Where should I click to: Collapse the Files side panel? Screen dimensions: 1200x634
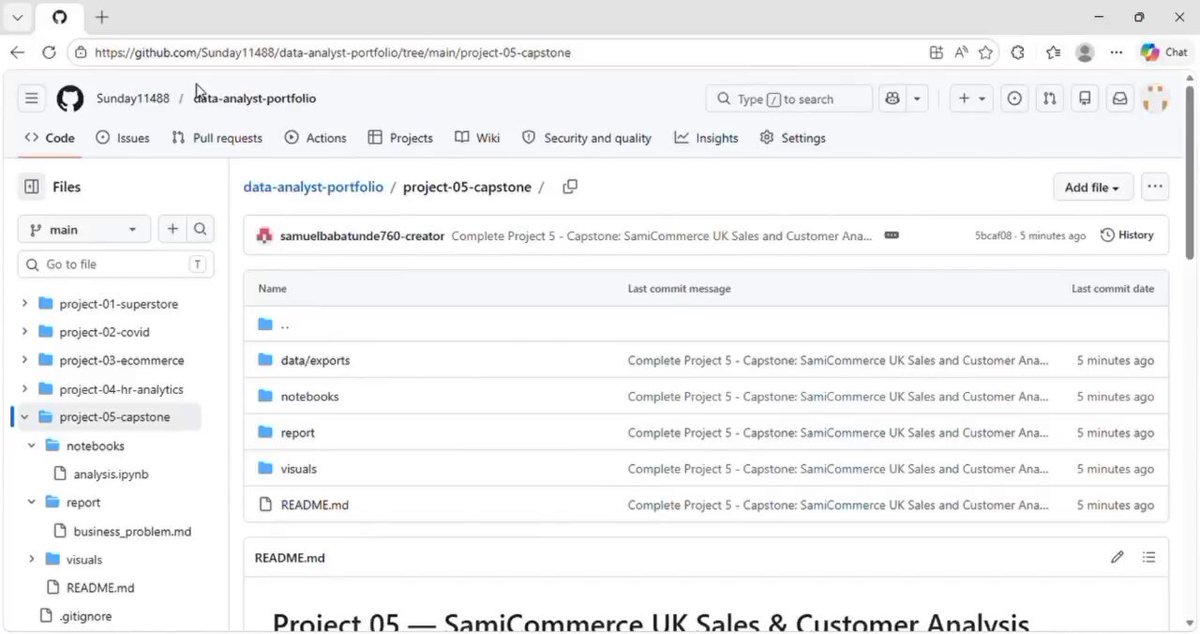[x=32, y=187]
